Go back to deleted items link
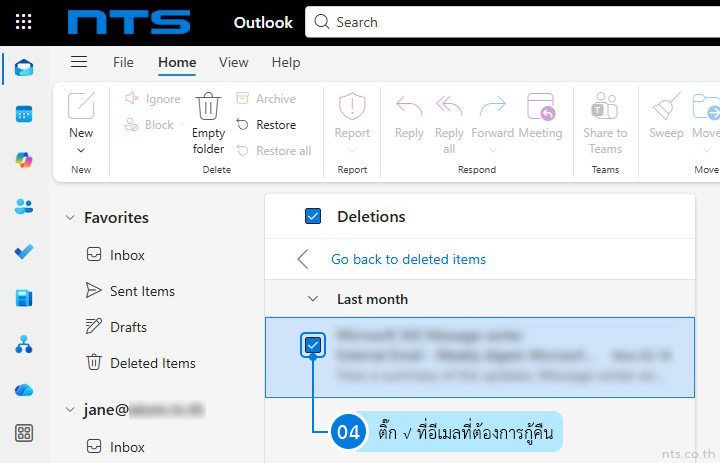This screenshot has width=720, height=463. (x=408, y=259)
